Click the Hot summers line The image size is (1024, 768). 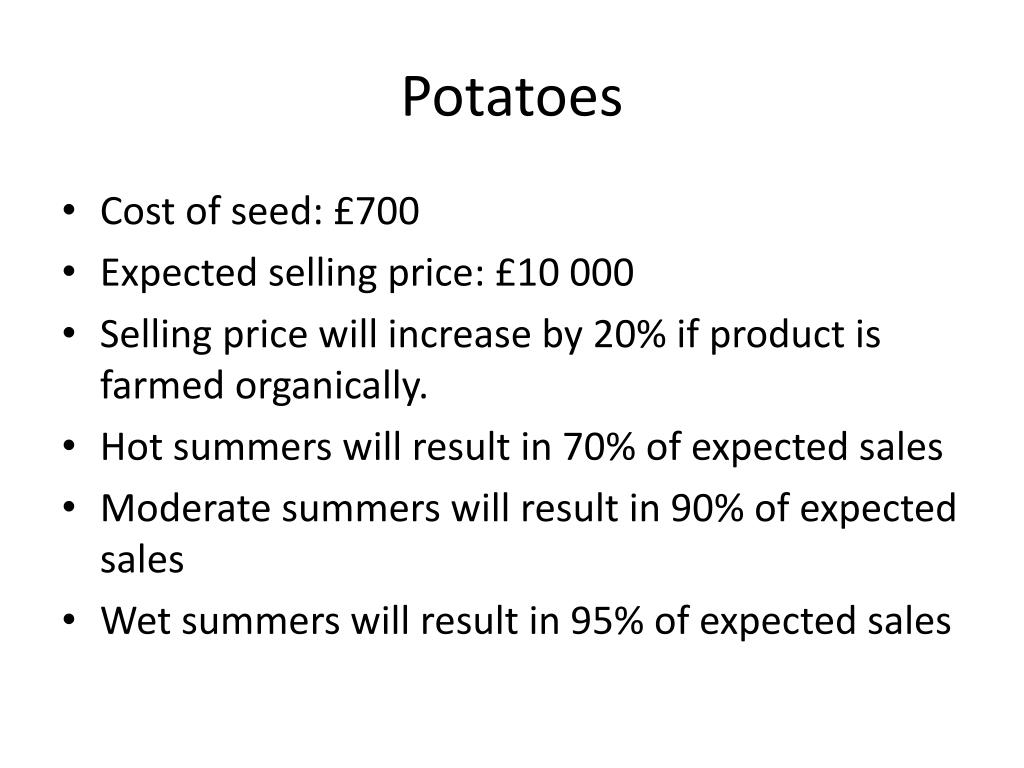(x=521, y=447)
